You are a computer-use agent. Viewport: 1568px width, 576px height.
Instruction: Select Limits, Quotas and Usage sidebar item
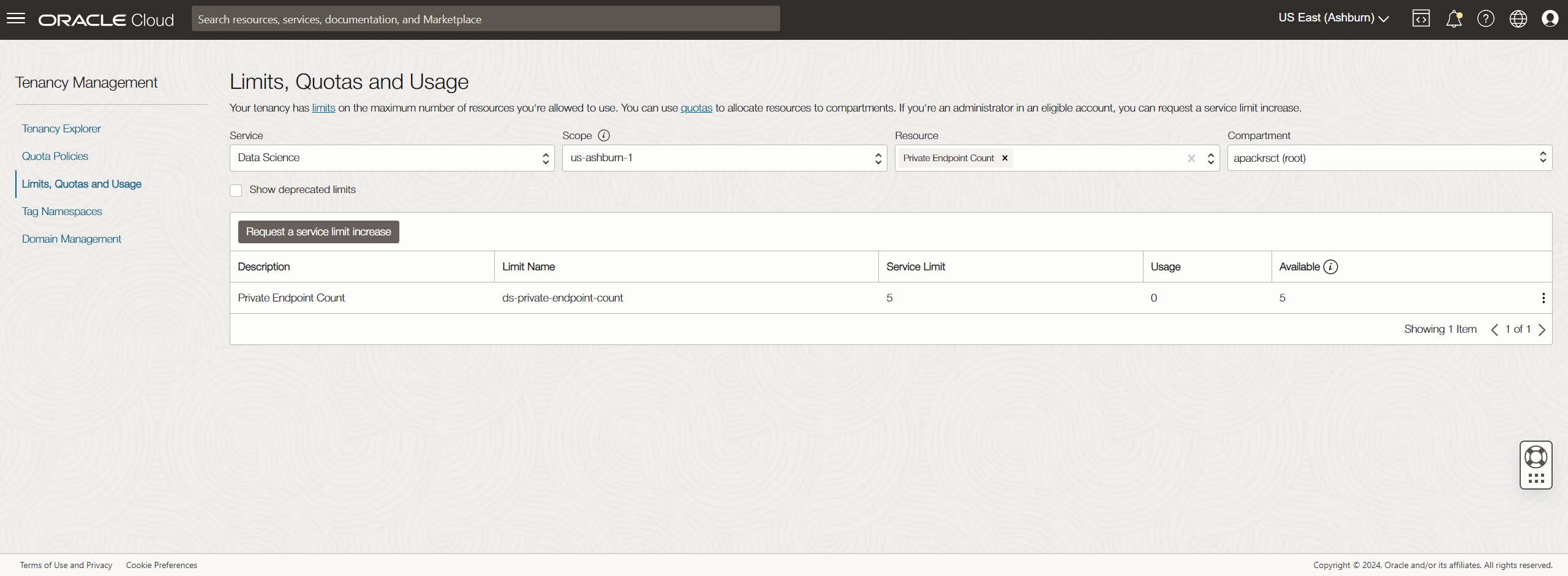click(81, 184)
